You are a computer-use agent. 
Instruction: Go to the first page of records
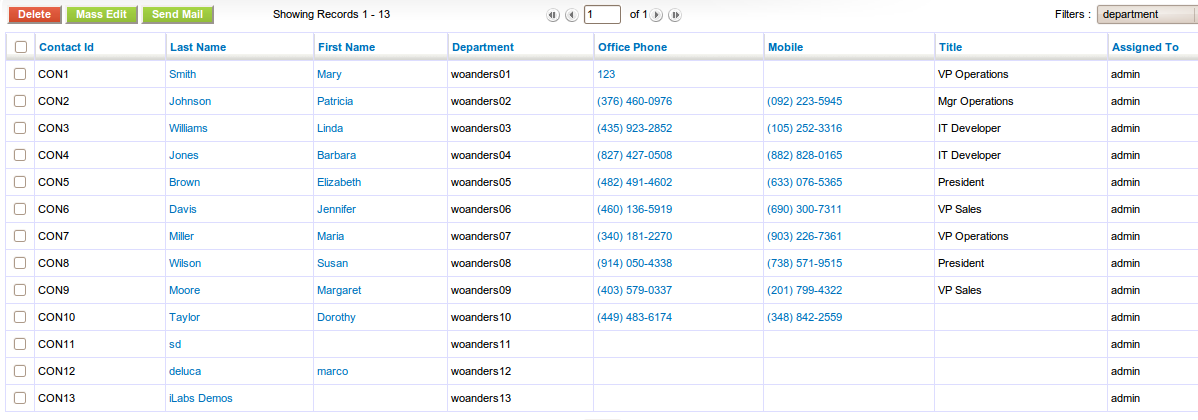pyautogui.click(x=553, y=15)
